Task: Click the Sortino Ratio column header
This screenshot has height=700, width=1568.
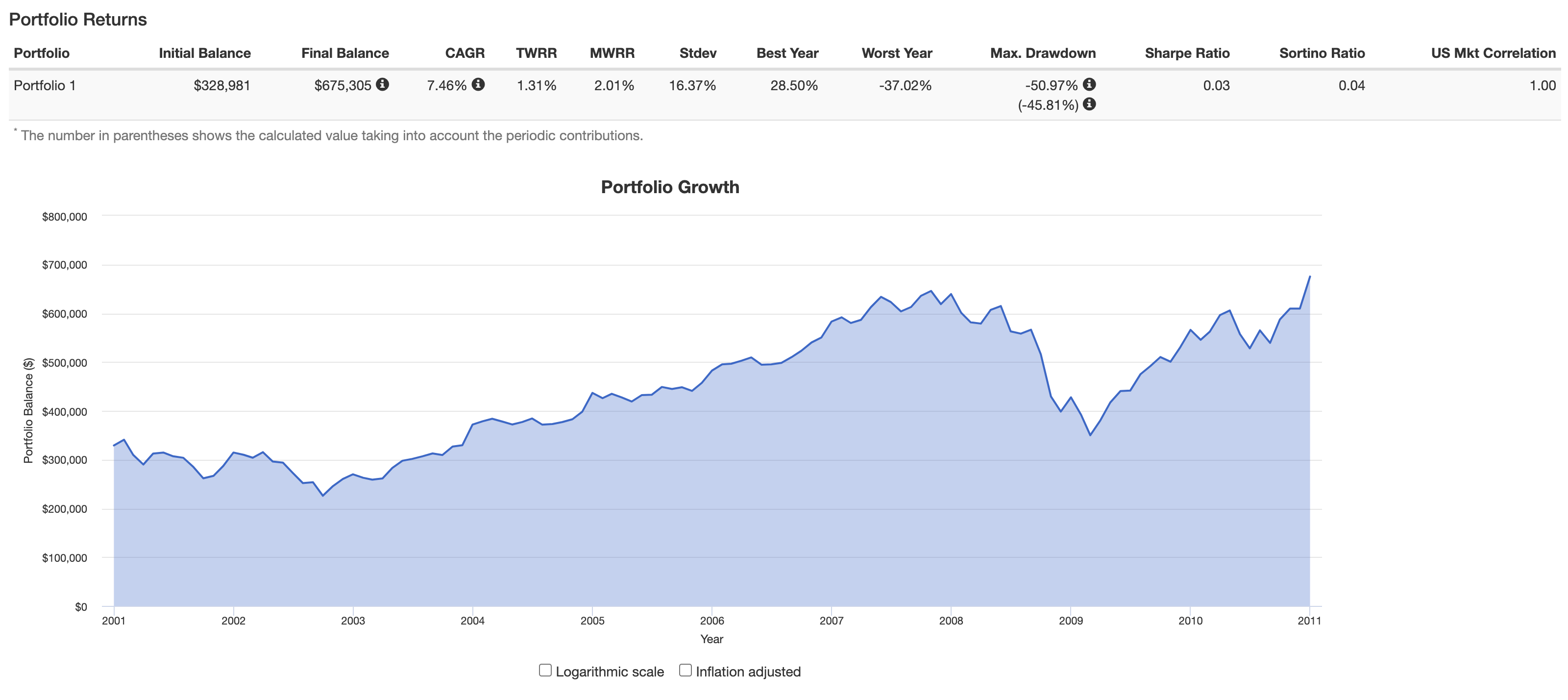Action: point(1322,53)
